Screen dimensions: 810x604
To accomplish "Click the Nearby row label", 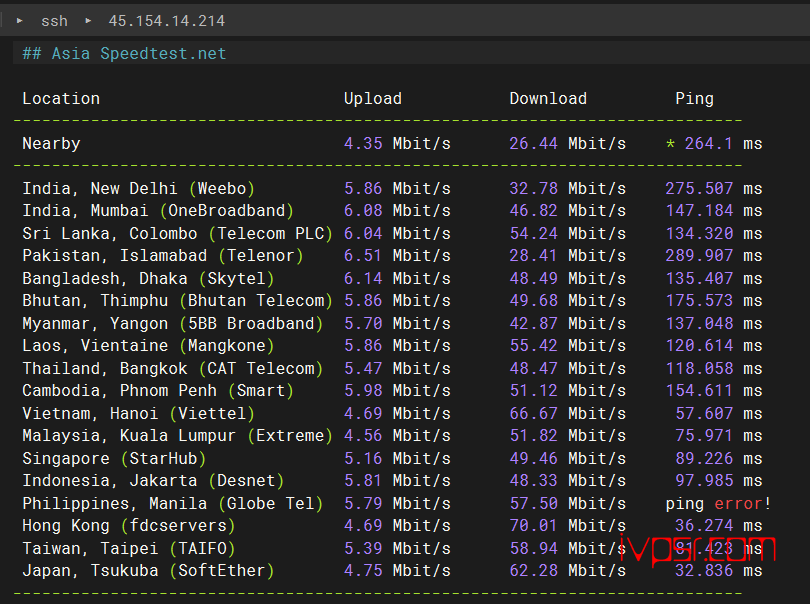I will pyautogui.click(x=51, y=143).
